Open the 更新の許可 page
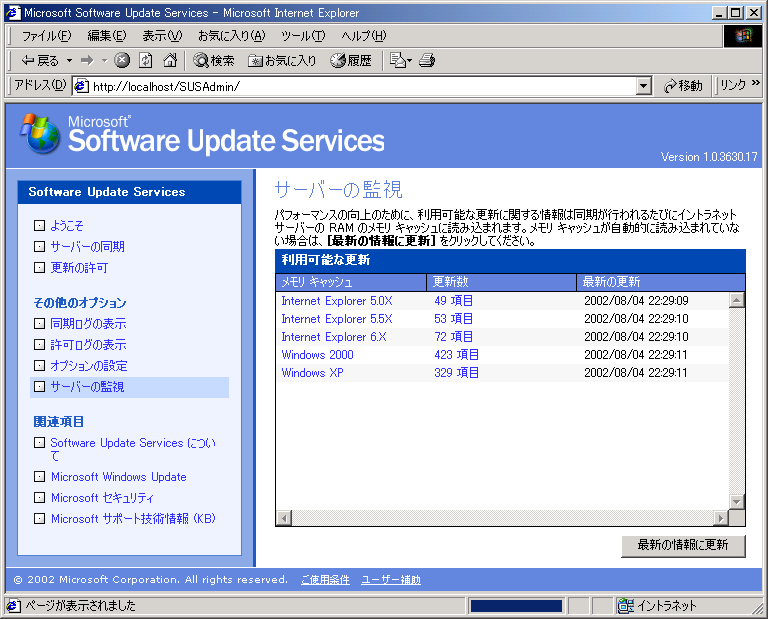This screenshot has width=768, height=619. [79, 267]
